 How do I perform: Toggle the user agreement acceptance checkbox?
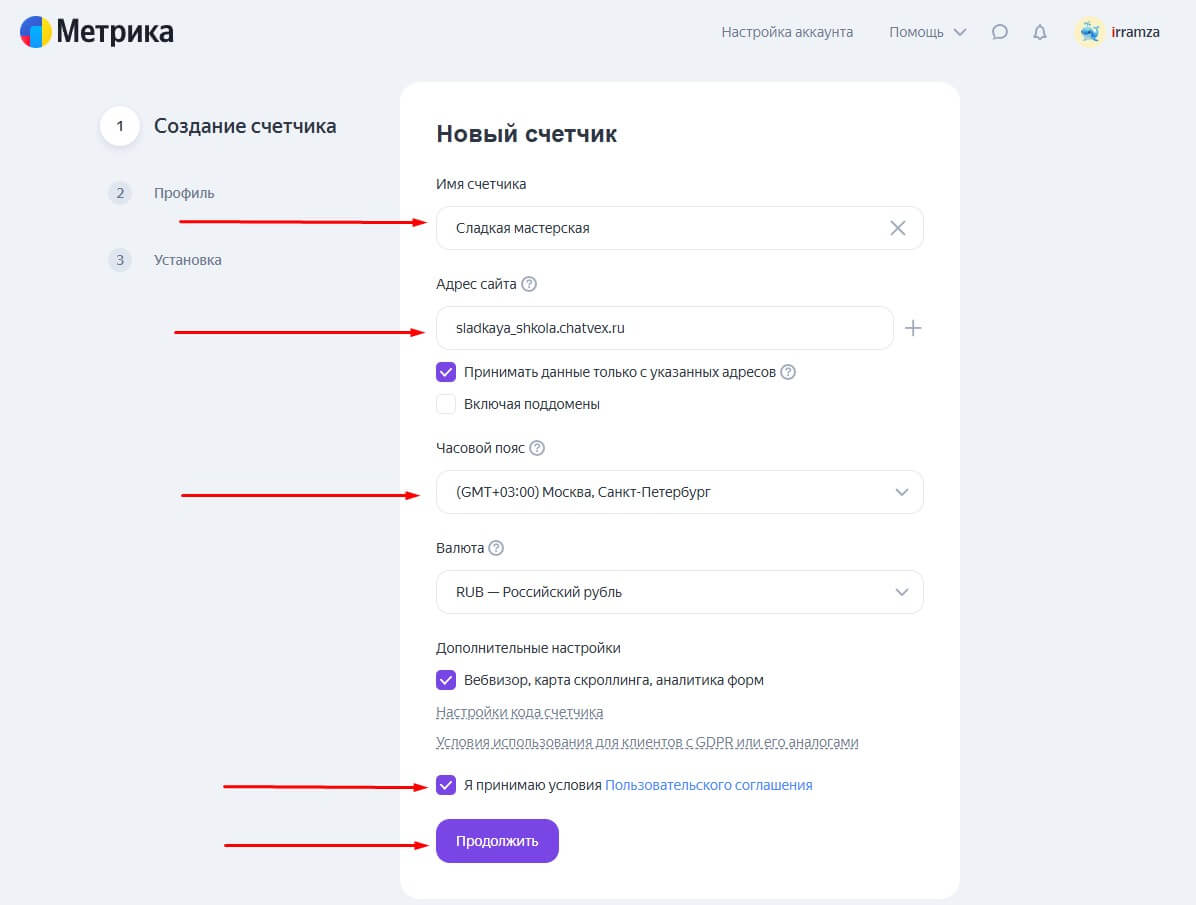[x=446, y=785]
